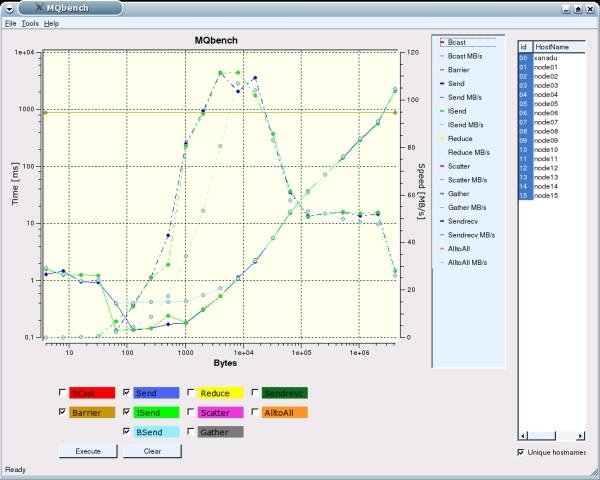Open the Tools menu
This screenshot has width=600, height=480.
click(x=30, y=23)
